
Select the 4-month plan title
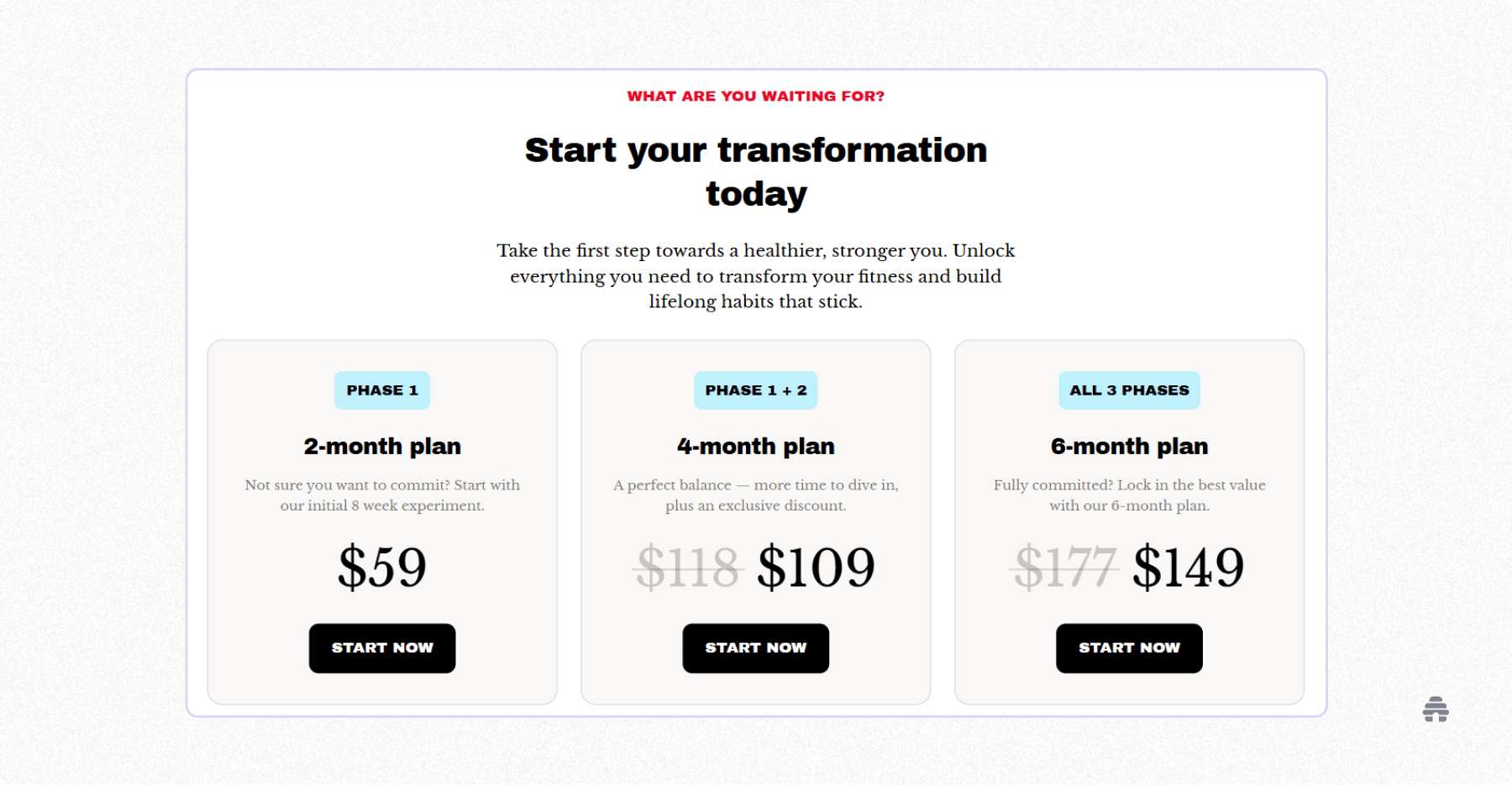(755, 446)
